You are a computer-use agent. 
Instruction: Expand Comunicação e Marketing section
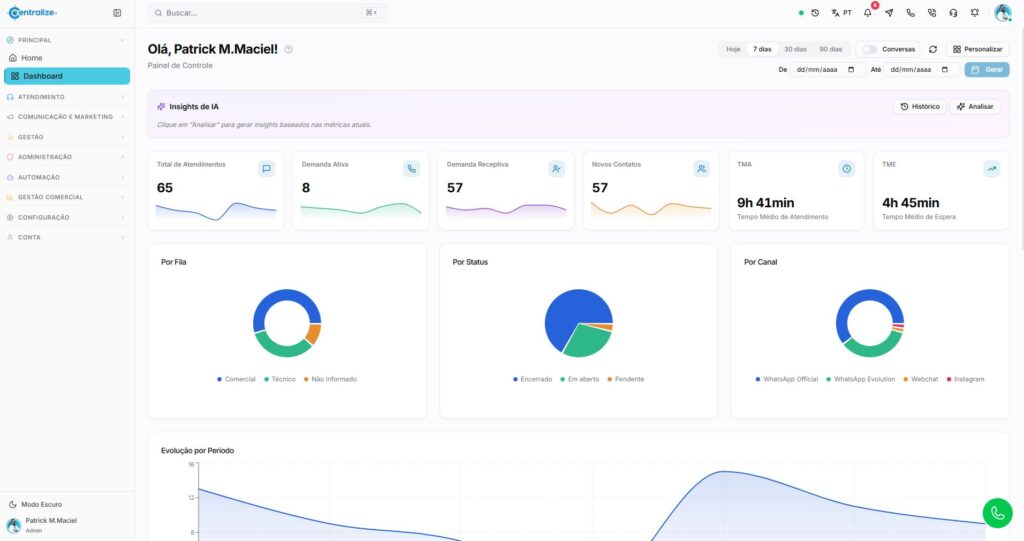pos(67,117)
